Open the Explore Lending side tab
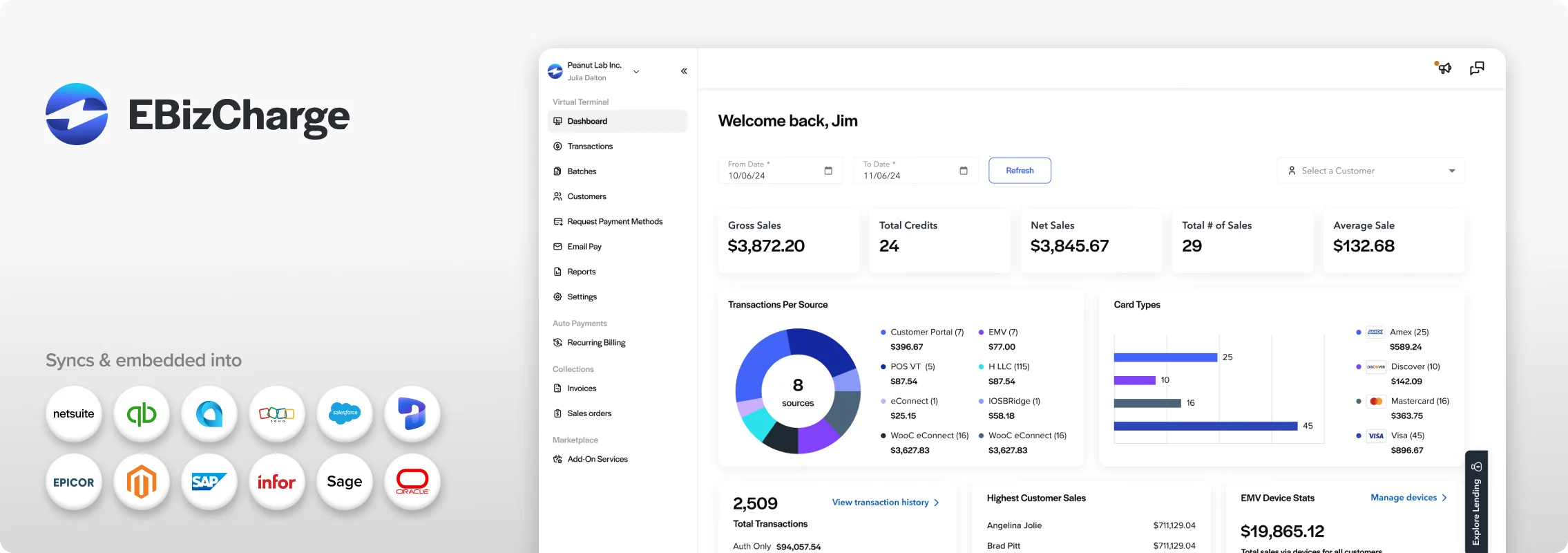1568x553 pixels. point(1476,503)
